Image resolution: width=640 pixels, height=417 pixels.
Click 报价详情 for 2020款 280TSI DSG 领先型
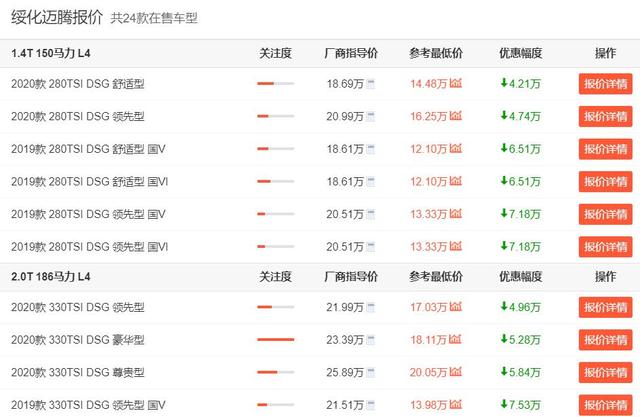[x=605, y=116]
